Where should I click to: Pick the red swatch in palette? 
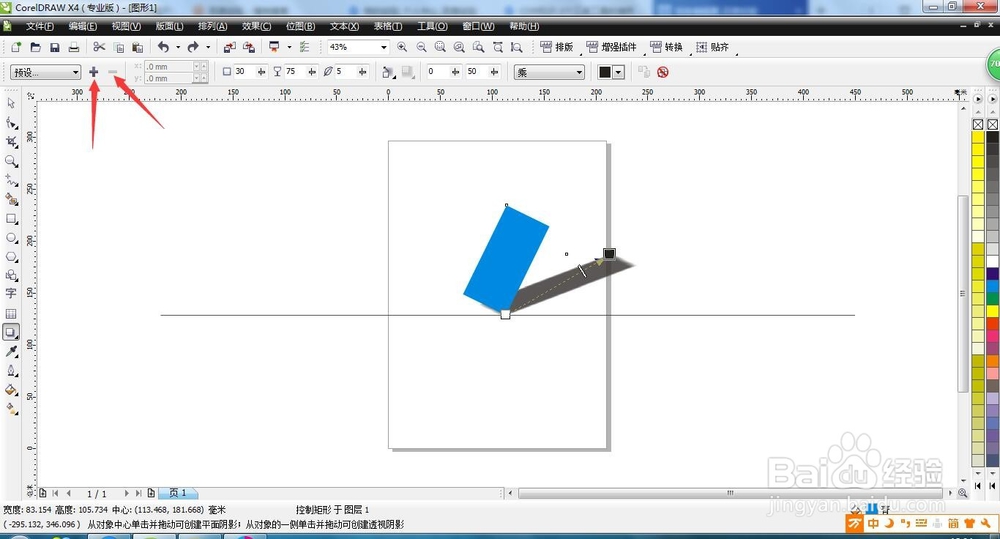click(x=993, y=324)
